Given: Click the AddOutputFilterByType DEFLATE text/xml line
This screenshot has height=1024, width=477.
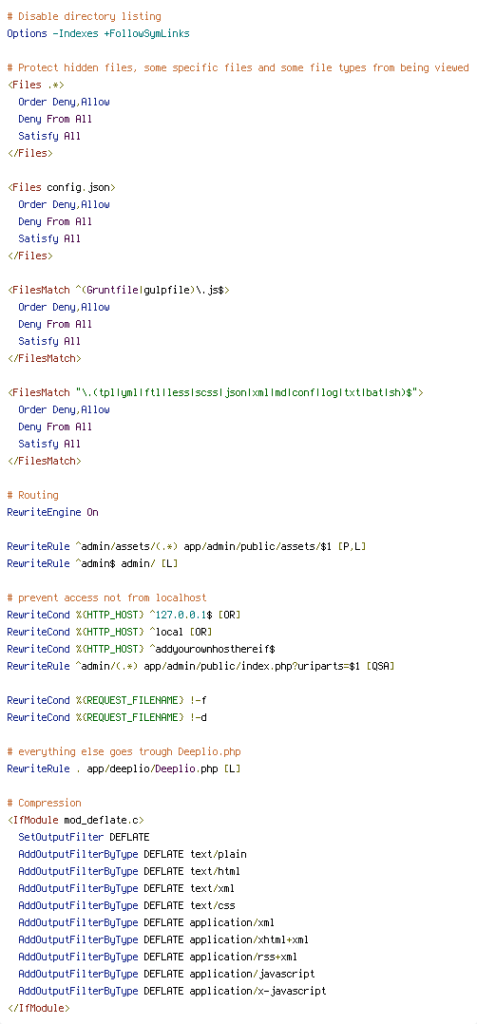Looking at the screenshot, I should (127, 888).
